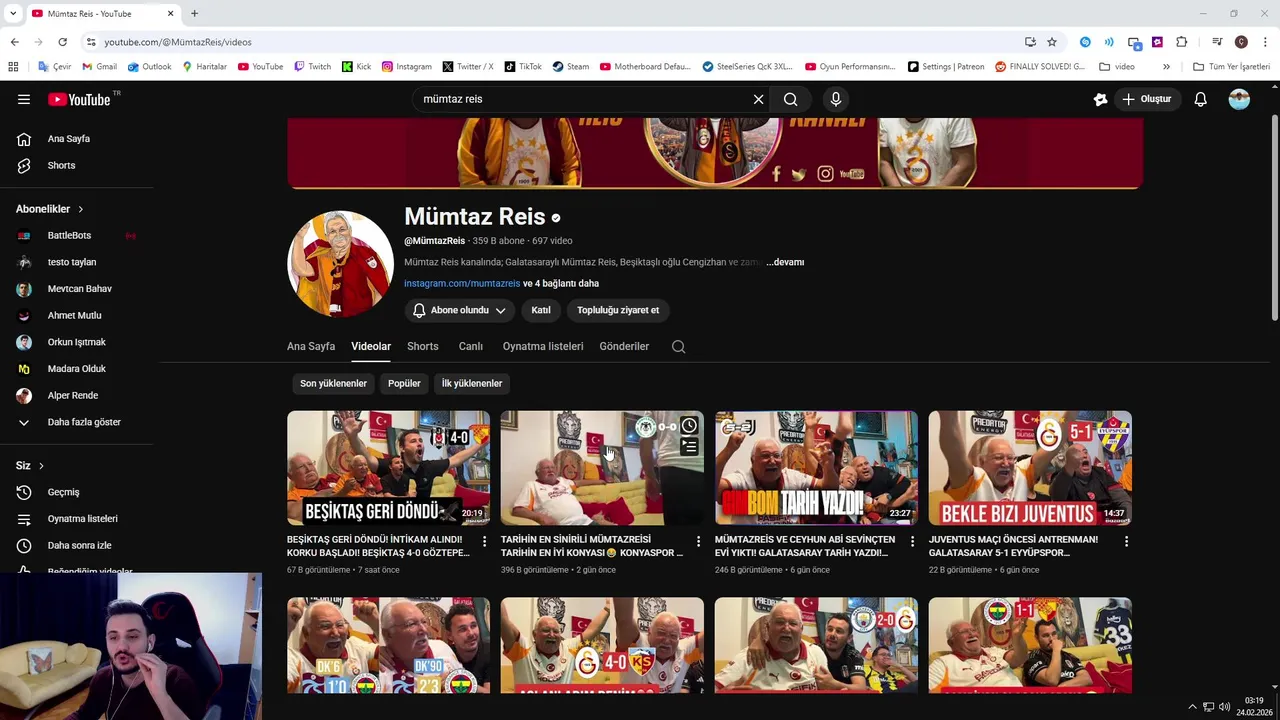Open the notifications bell in the header

(x=1200, y=99)
